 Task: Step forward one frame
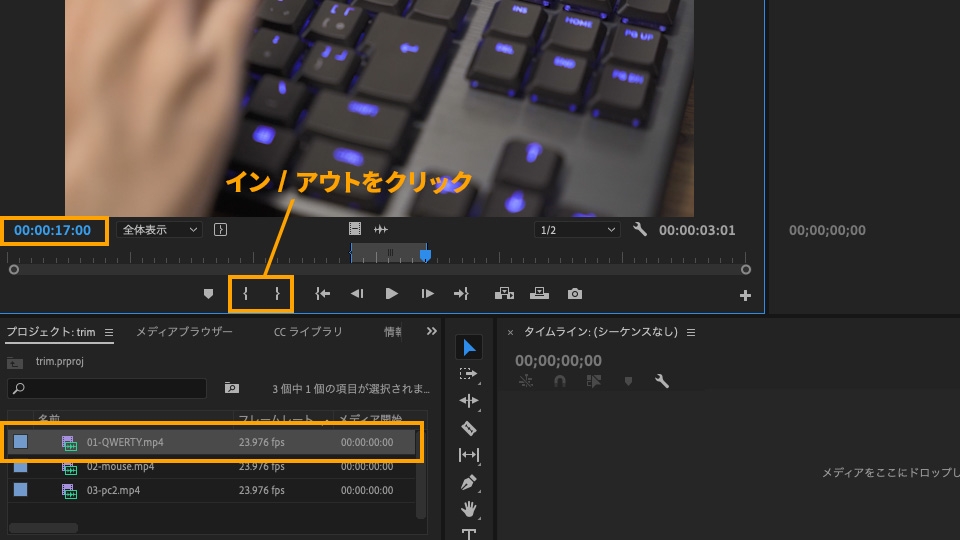point(427,294)
